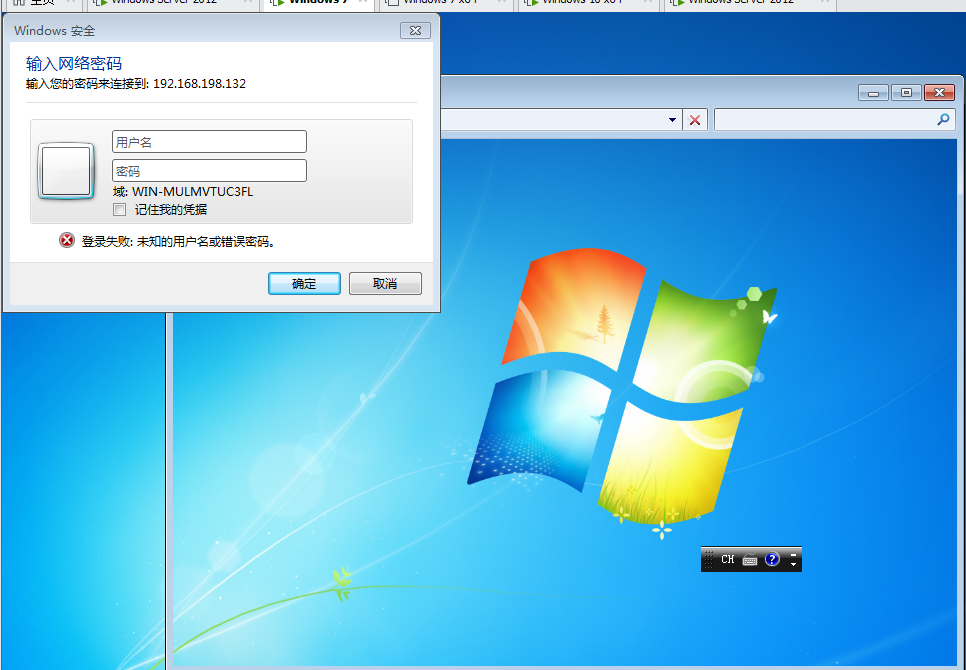Click the 登录失败 error message text

click(x=179, y=241)
